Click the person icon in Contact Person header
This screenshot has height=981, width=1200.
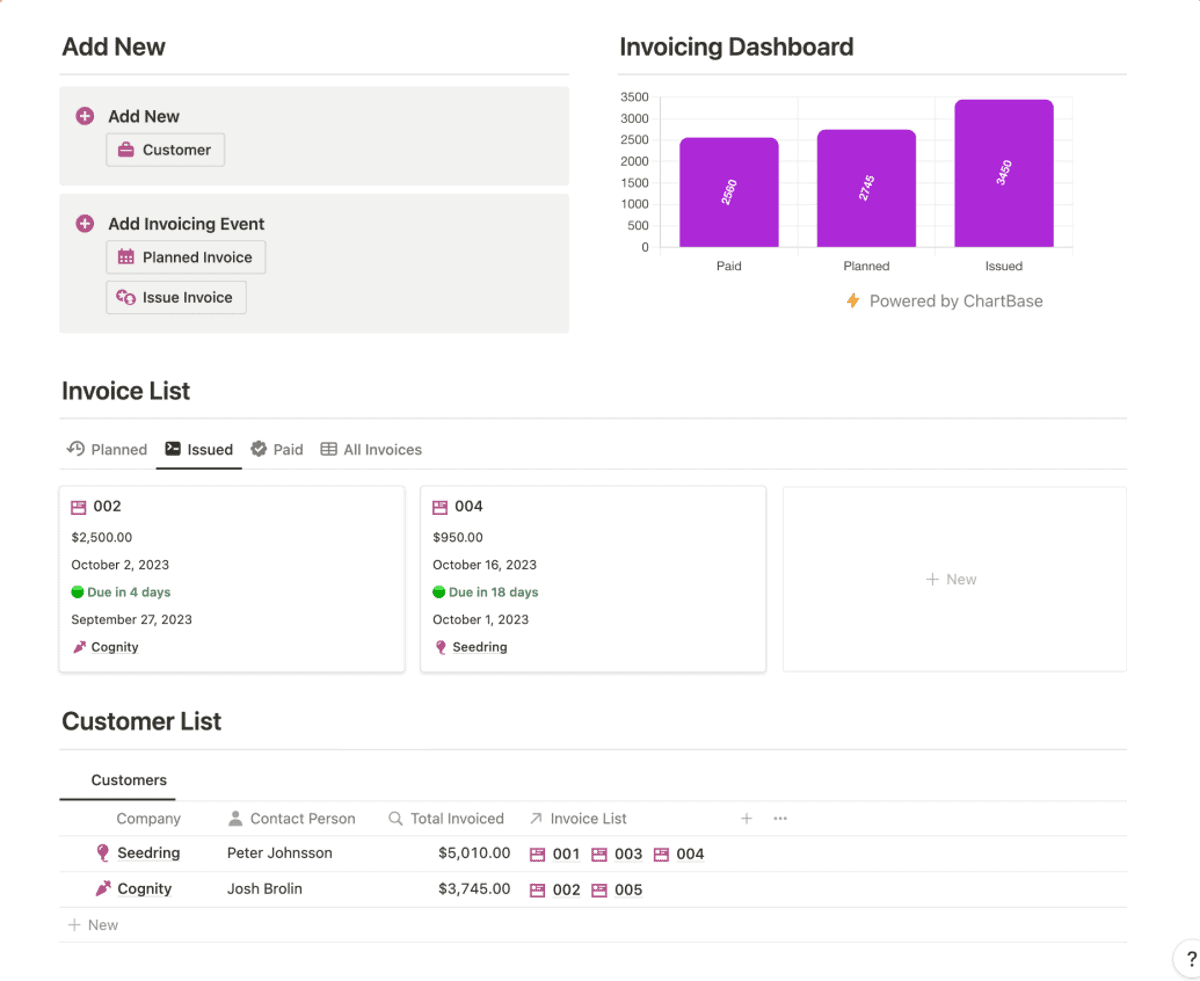point(234,818)
